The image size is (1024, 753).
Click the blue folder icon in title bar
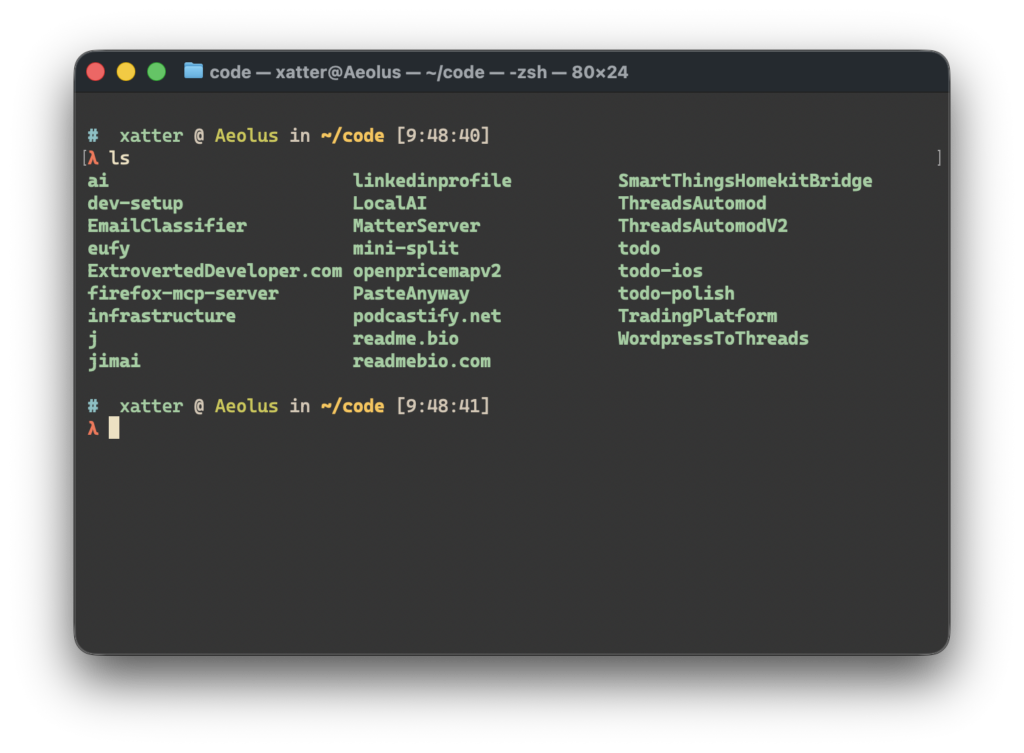[x=193, y=72]
